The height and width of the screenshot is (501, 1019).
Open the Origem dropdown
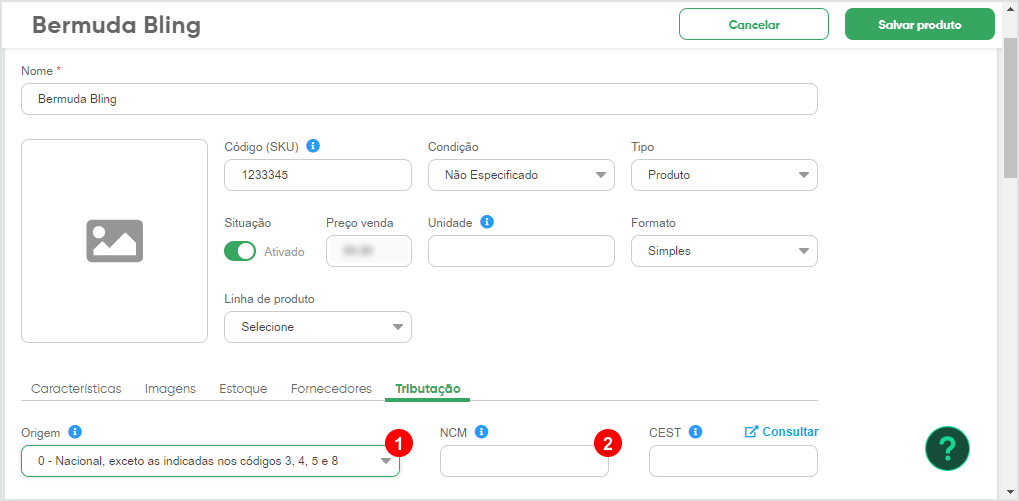pos(211,461)
